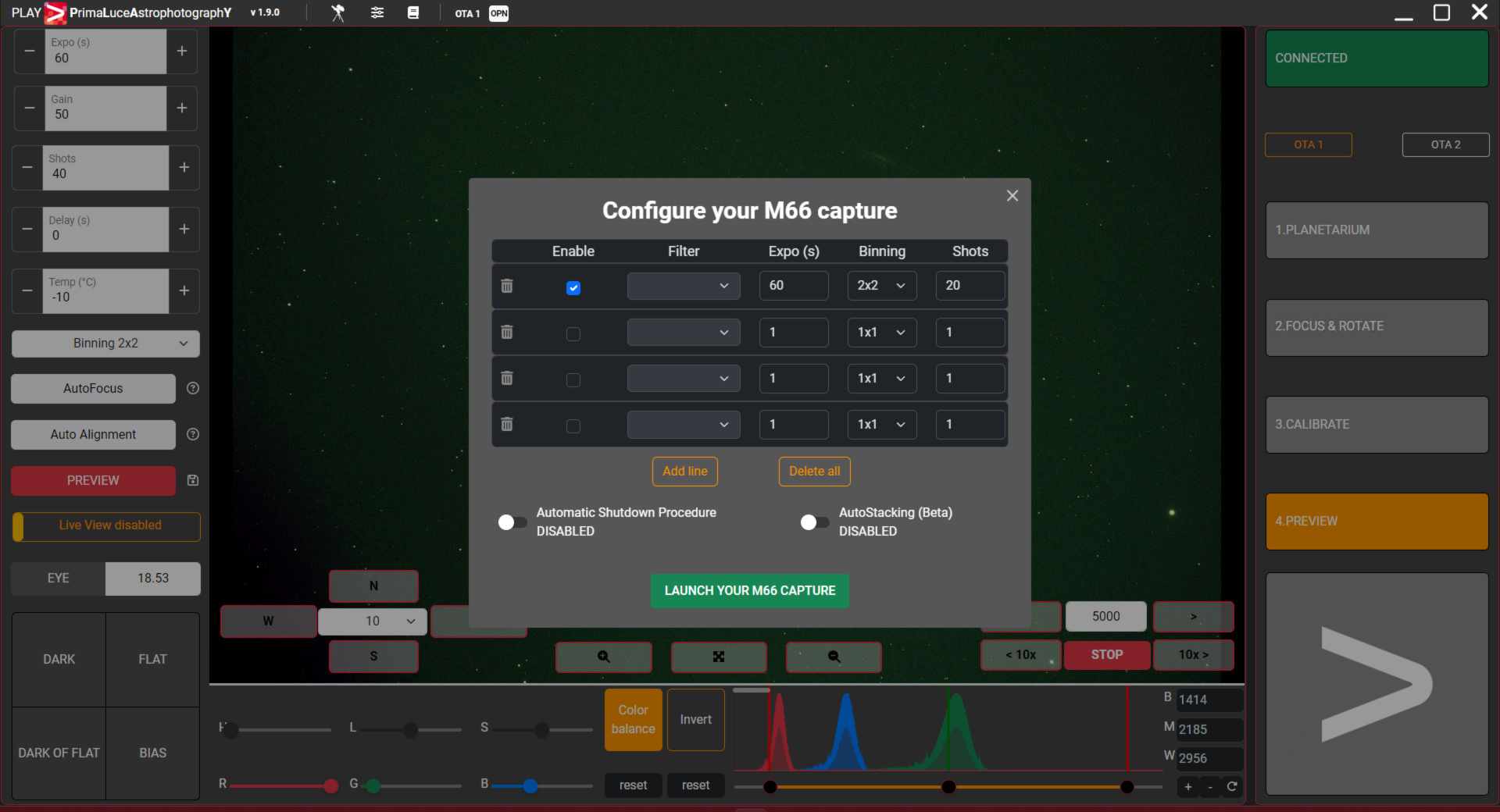Uncheck the Enable checkbox in first row

[x=573, y=287]
